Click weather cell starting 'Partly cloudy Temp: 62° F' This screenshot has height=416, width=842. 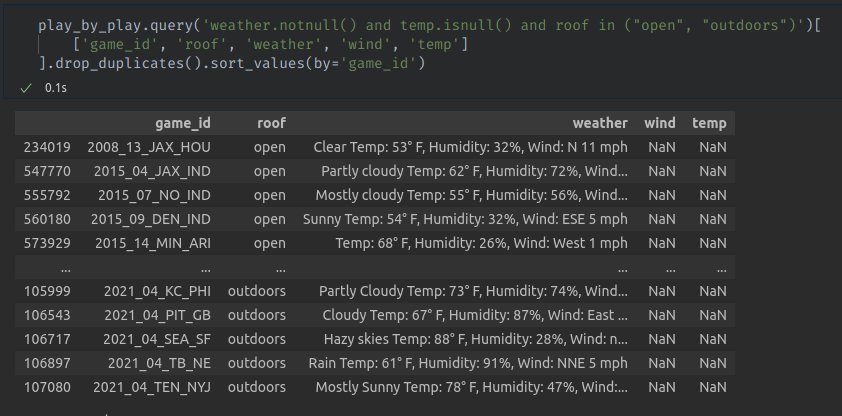474,171
